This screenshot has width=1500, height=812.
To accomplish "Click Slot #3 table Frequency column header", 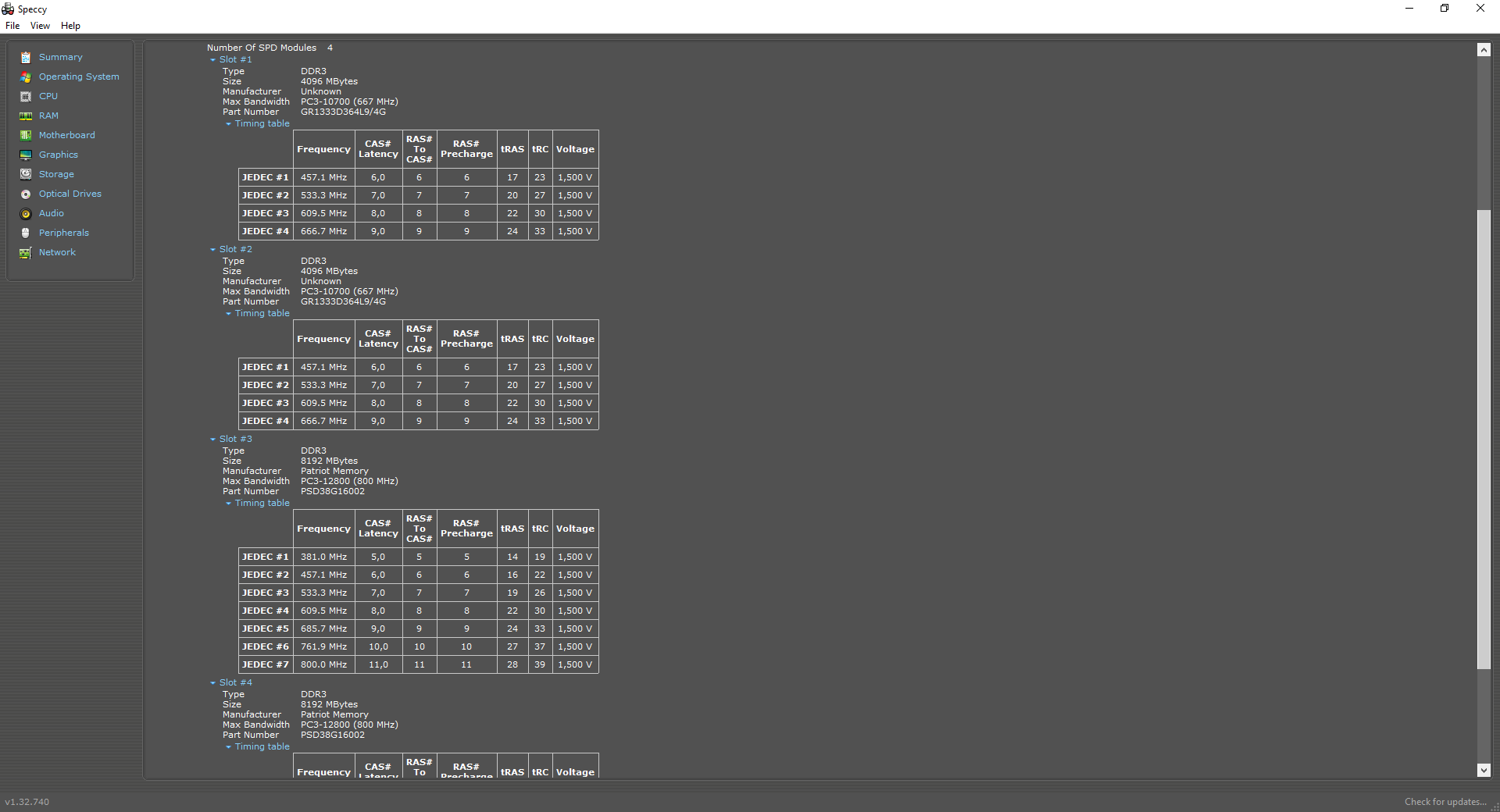I will pos(323,529).
